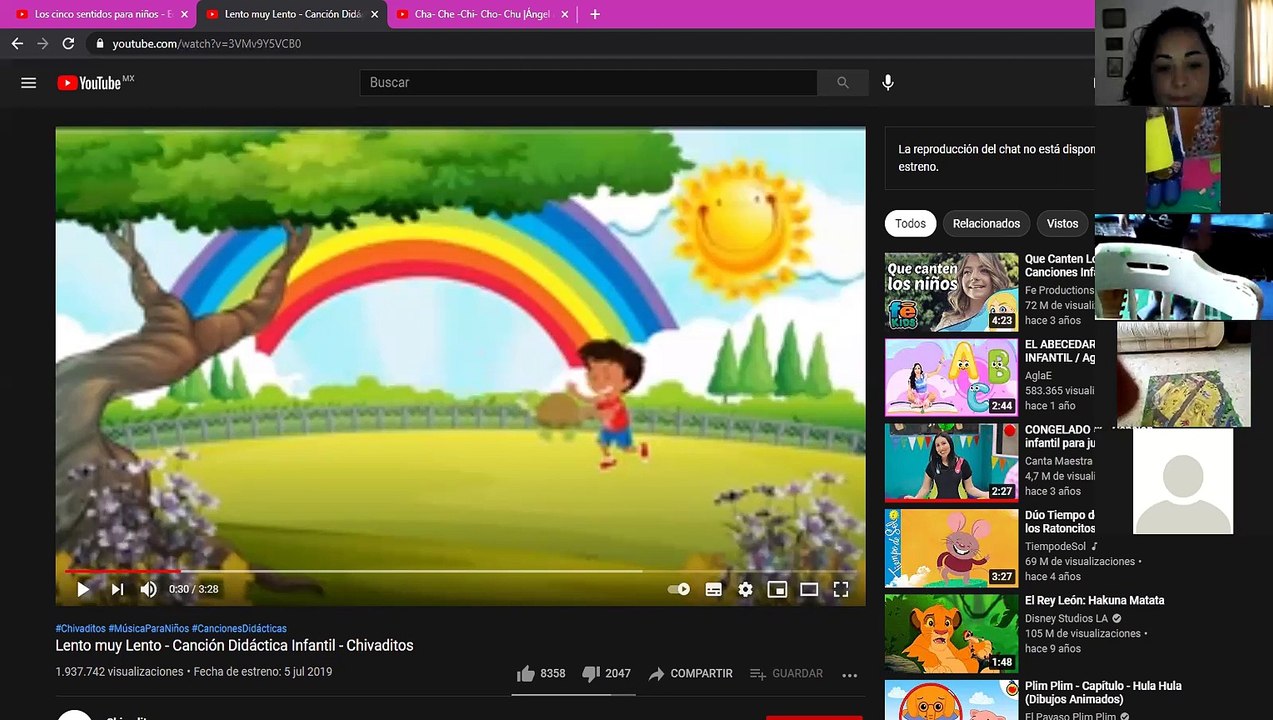Mute the video volume
Image resolution: width=1273 pixels, height=720 pixels.
pyautogui.click(x=149, y=590)
